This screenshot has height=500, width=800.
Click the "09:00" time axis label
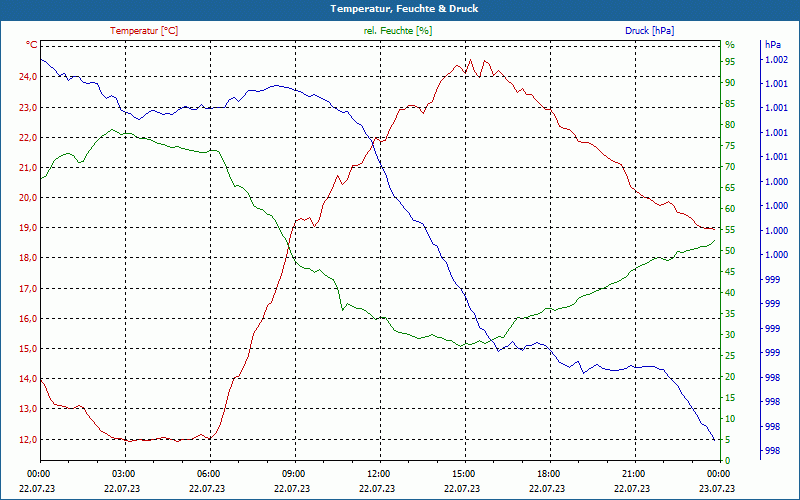pyautogui.click(x=293, y=473)
